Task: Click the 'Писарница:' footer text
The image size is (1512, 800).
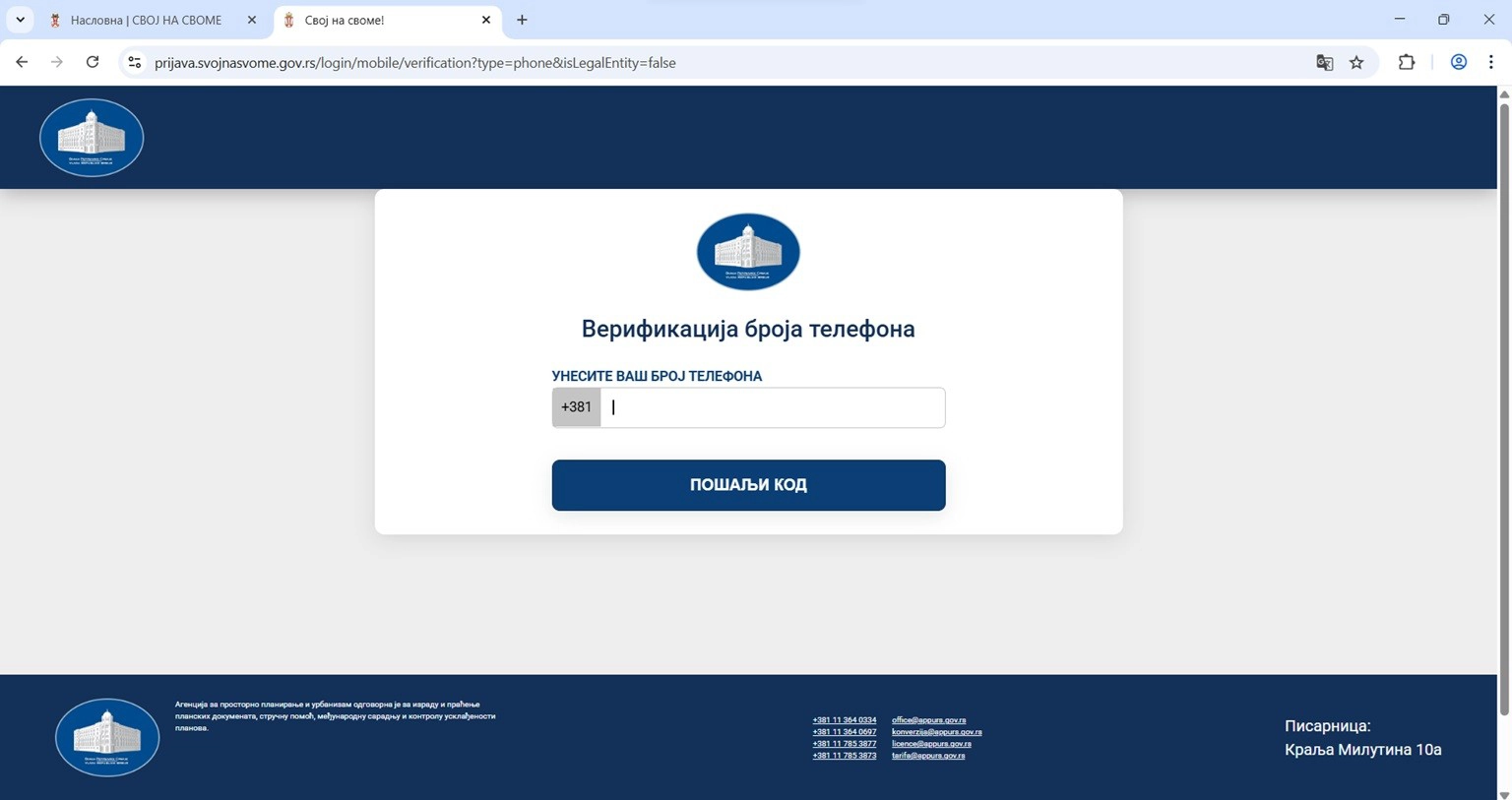Action: (x=1327, y=726)
